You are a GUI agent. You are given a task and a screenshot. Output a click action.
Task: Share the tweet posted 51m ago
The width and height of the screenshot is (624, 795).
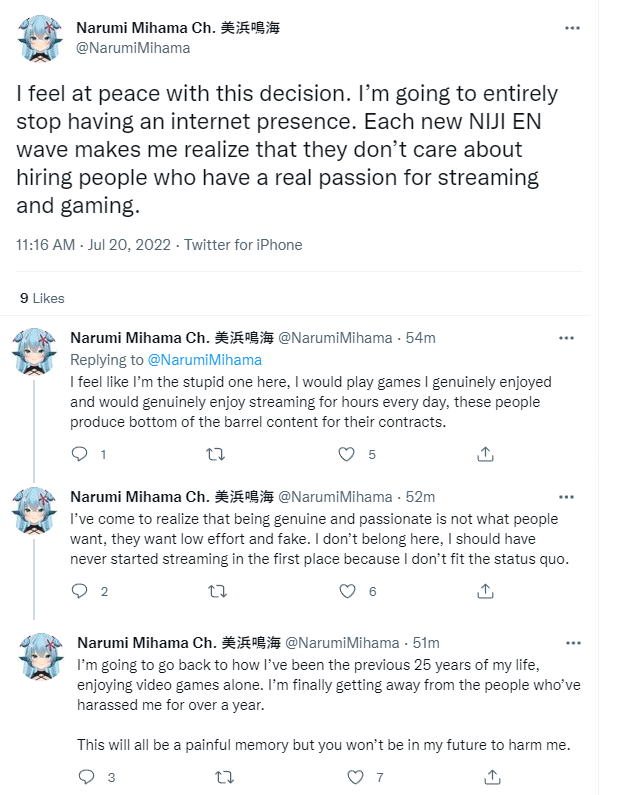click(491, 777)
